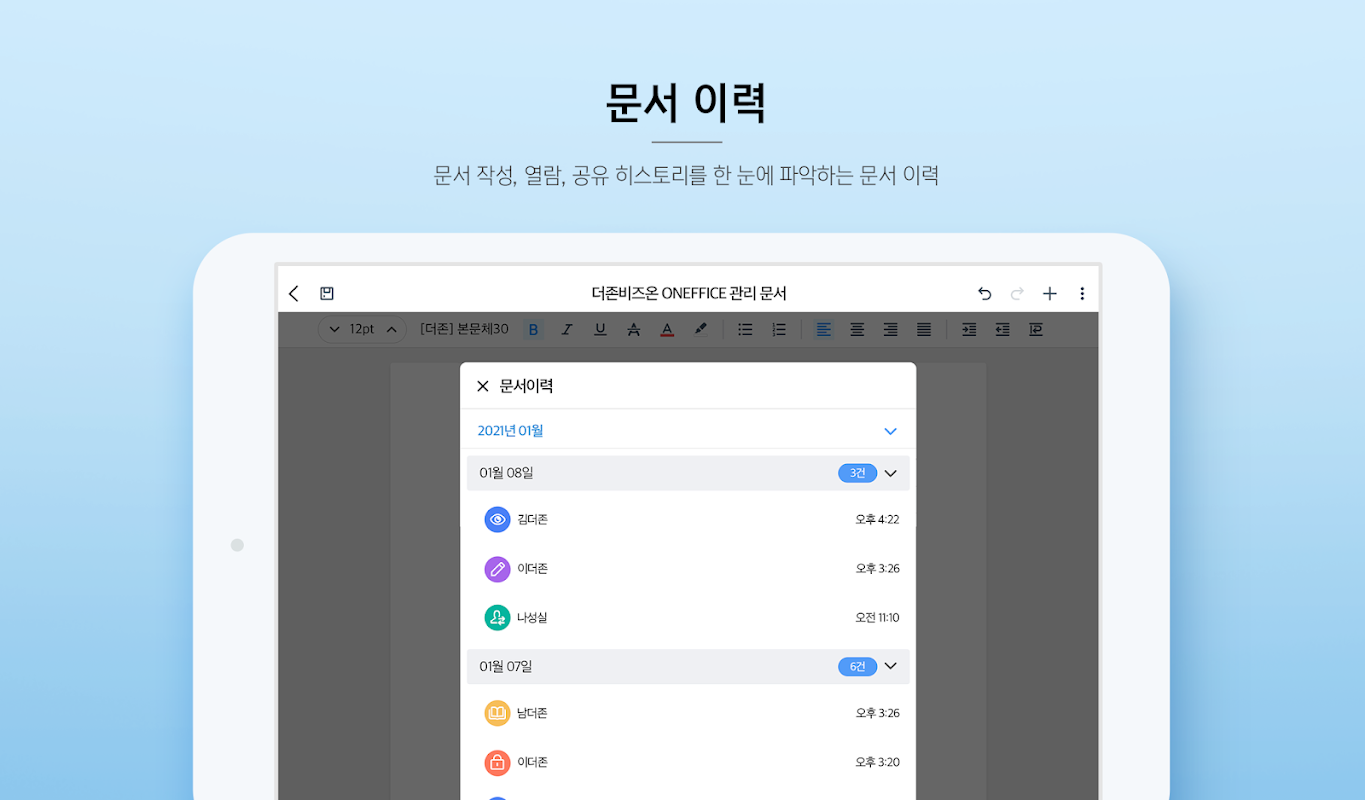Save the document with the disk icon
Viewport: 1365px width, 800px height.
click(x=326, y=294)
